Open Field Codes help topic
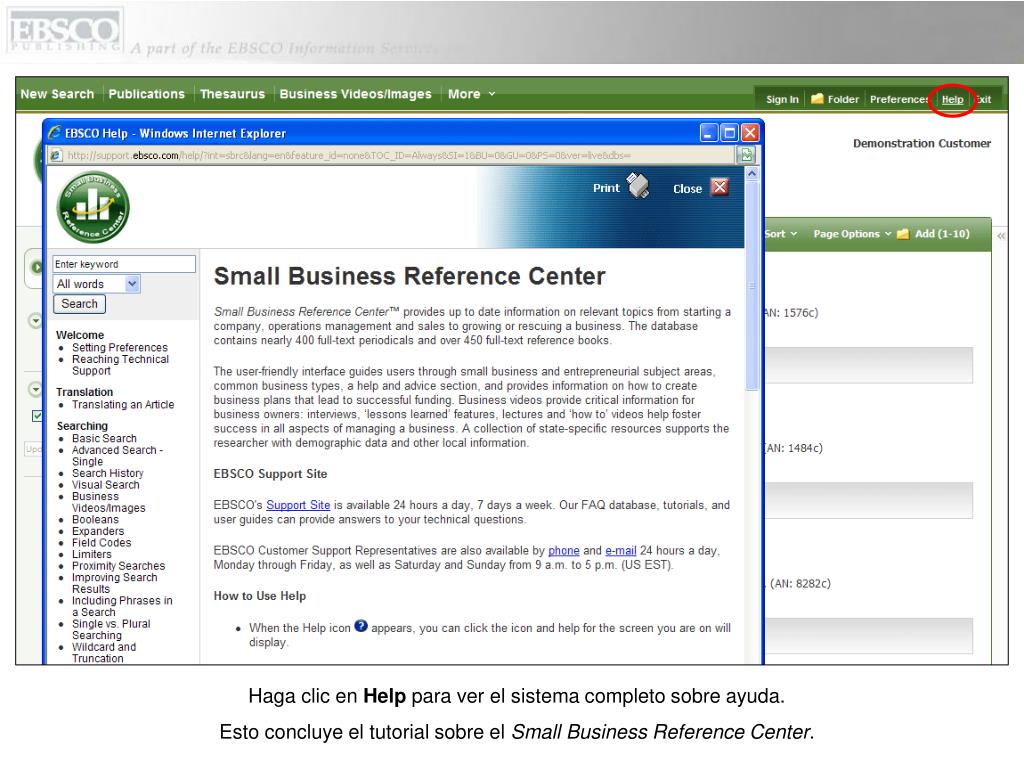The image size is (1024, 768). point(101,543)
